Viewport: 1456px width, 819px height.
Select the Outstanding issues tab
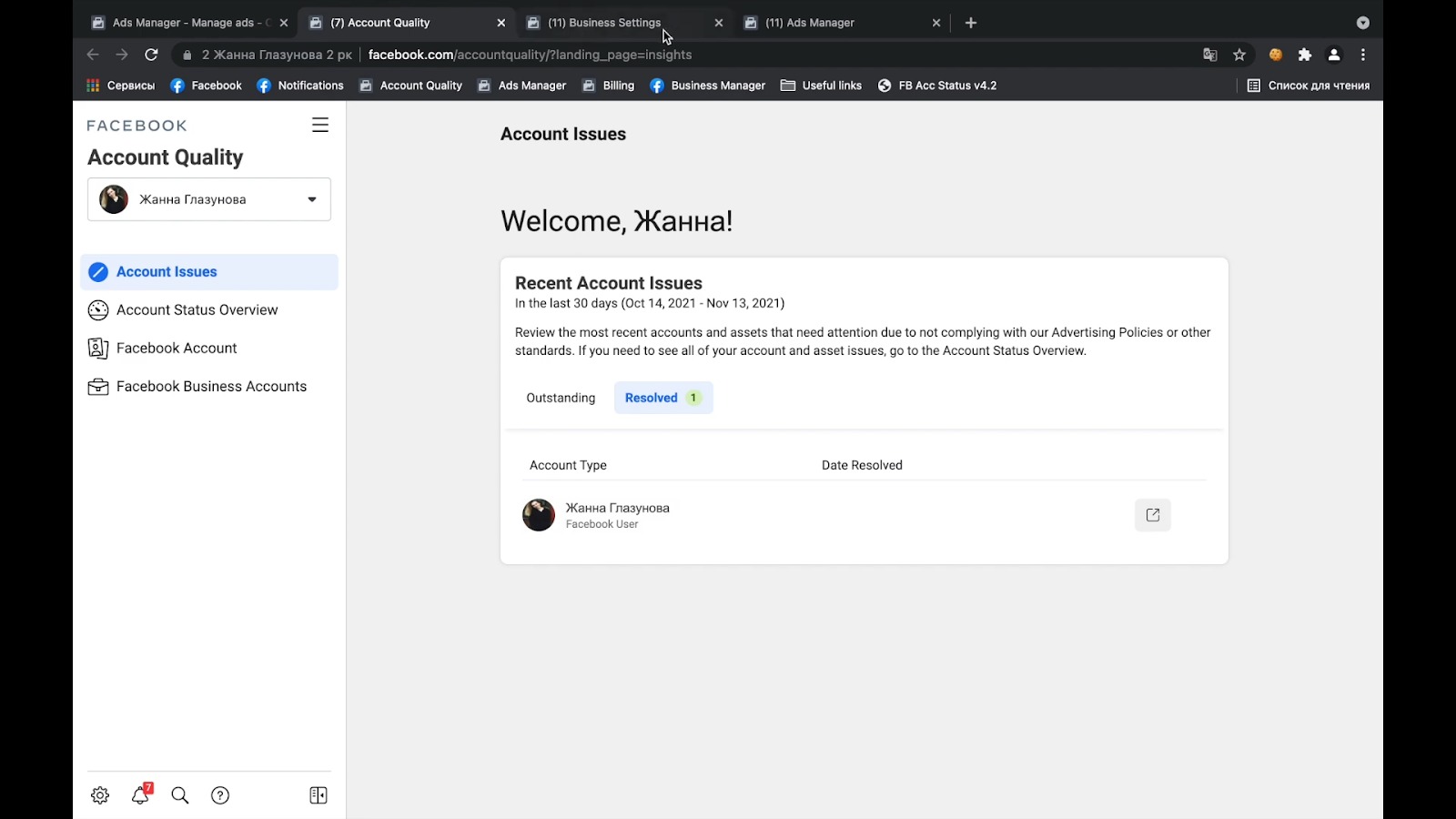[561, 398]
